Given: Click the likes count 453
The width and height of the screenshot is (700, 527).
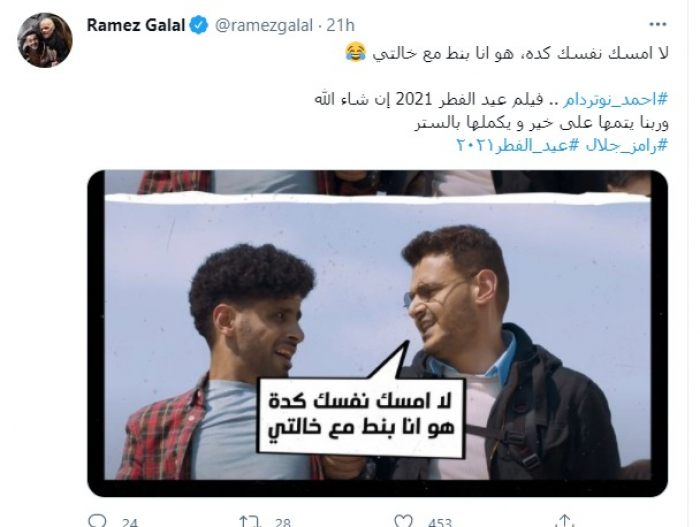Looking at the screenshot, I should point(439,522).
